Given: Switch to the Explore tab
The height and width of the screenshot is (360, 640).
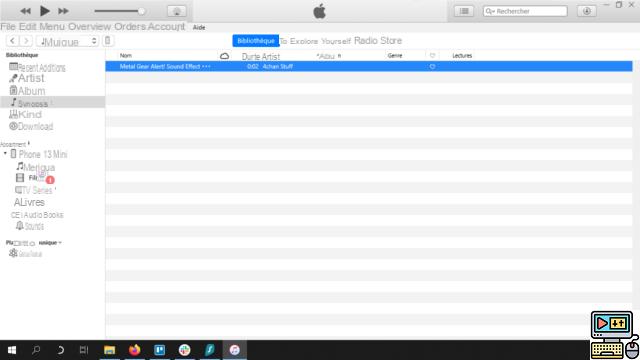Looking at the screenshot, I should [304, 41].
